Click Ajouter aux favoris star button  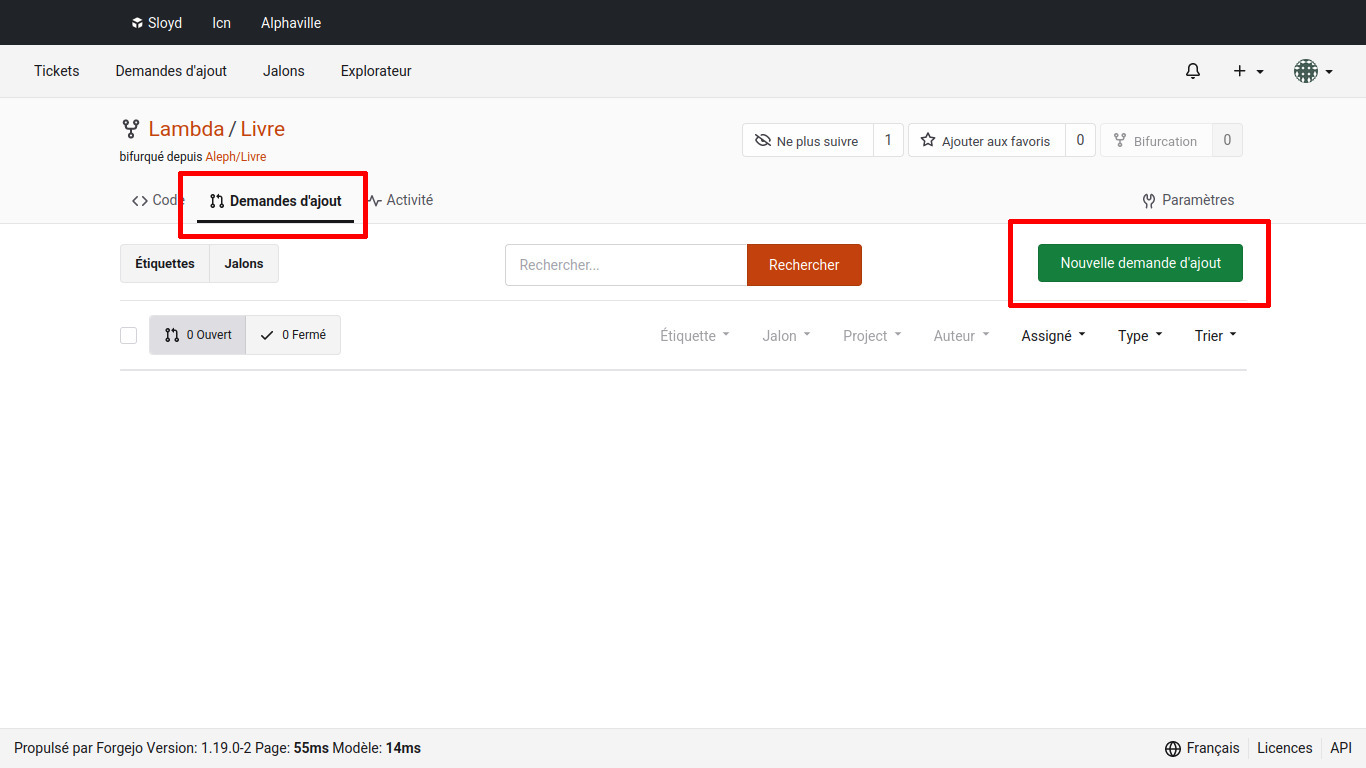pos(986,141)
